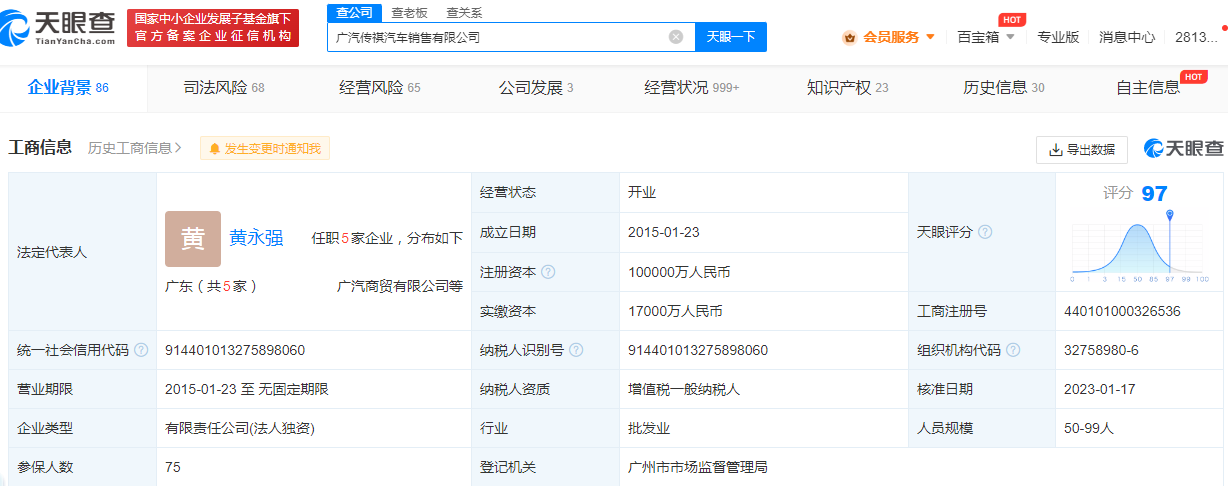The image size is (1228, 486).
Task: Click the enterprise type 有限责任公司(法人独资)
Action: point(240,428)
